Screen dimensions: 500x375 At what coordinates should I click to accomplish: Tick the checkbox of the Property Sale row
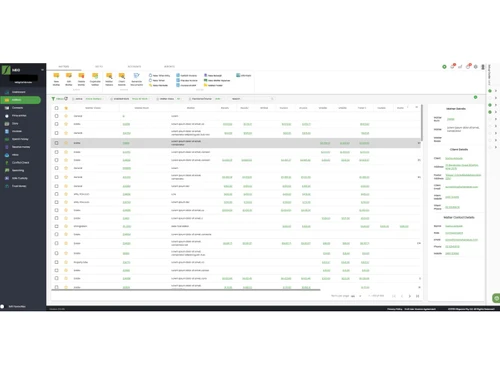56,262
